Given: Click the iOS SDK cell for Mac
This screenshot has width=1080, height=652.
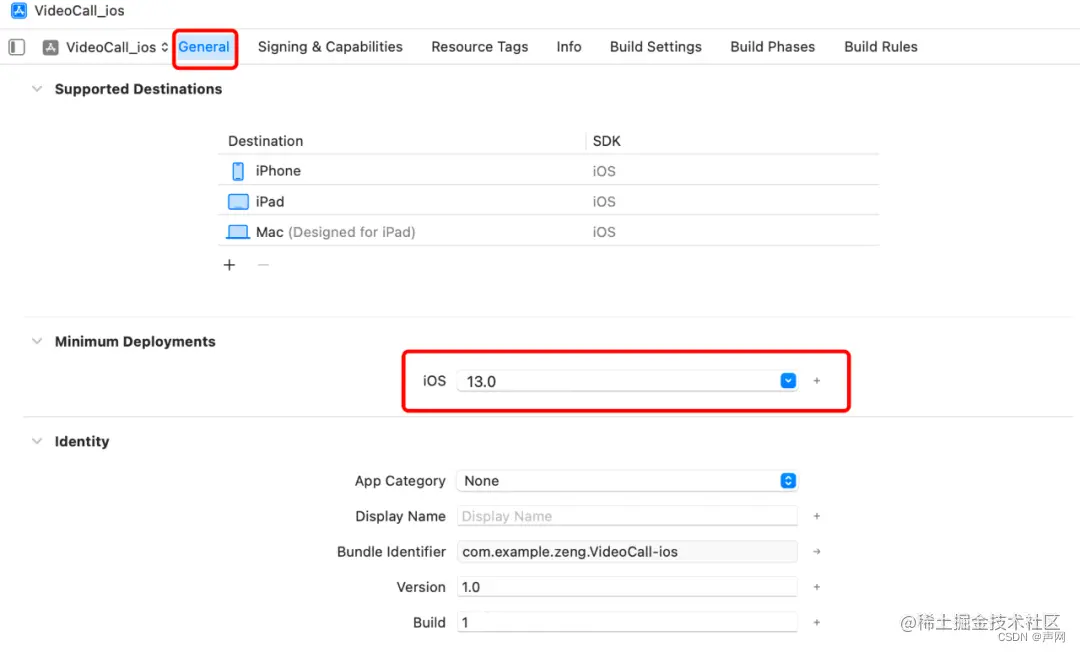Looking at the screenshot, I should [604, 232].
